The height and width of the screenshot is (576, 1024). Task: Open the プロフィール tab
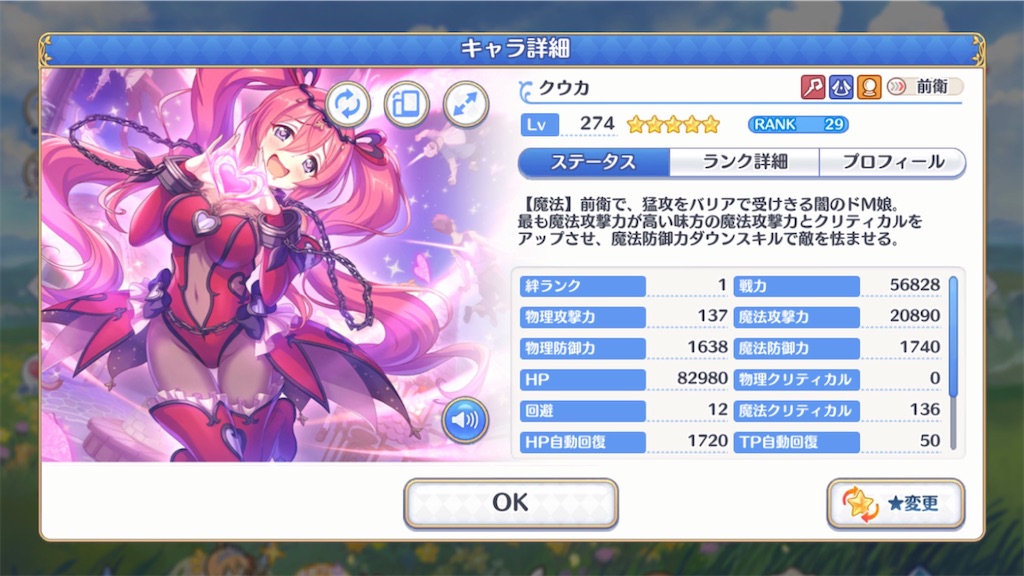(893, 162)
